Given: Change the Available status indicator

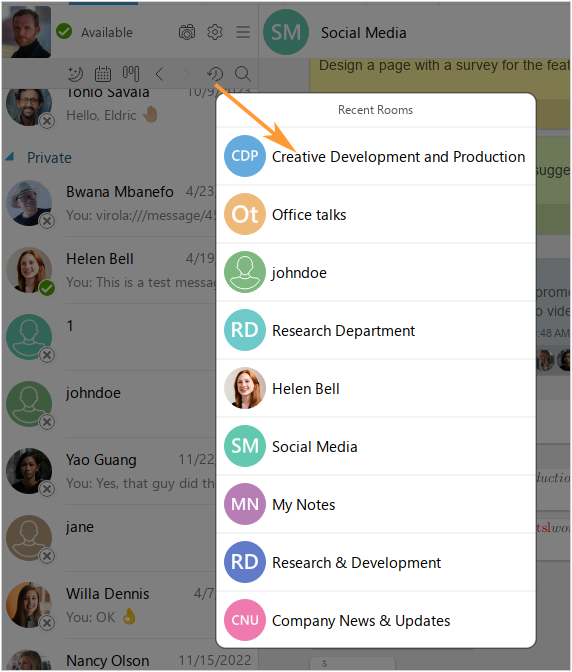Looking at the screenshot, I should tap(94, 32).
